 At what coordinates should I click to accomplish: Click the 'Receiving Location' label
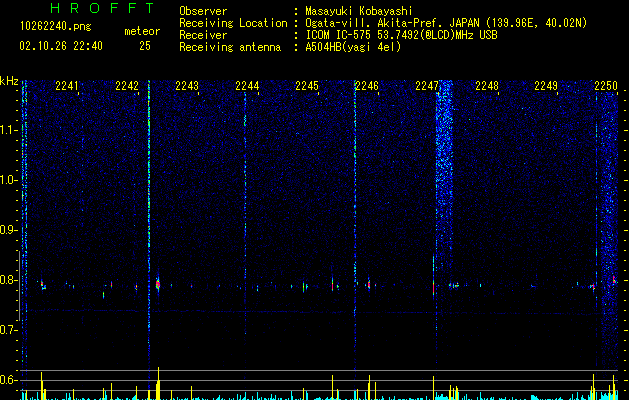pos(233,23)
